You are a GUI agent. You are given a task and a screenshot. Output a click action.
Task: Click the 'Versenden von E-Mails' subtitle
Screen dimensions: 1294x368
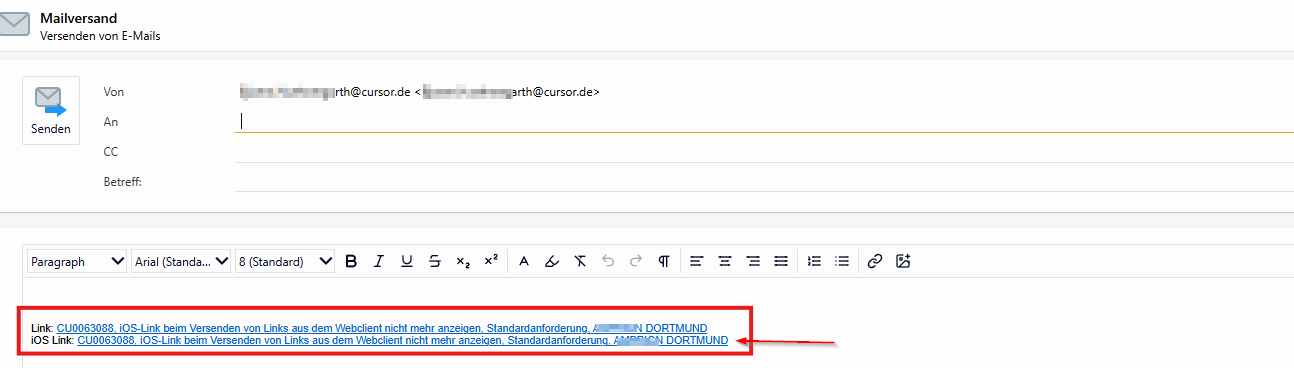coord(100,36)
